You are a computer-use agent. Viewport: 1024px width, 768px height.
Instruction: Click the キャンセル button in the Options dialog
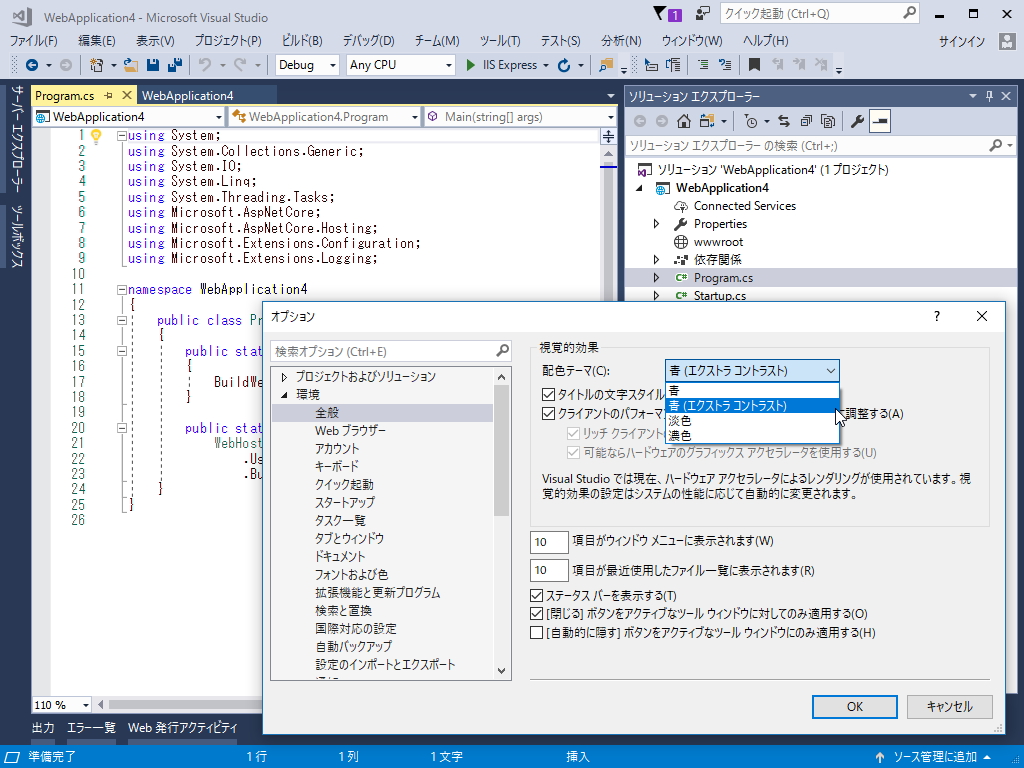pyautogui.click(x=948, y=706)
